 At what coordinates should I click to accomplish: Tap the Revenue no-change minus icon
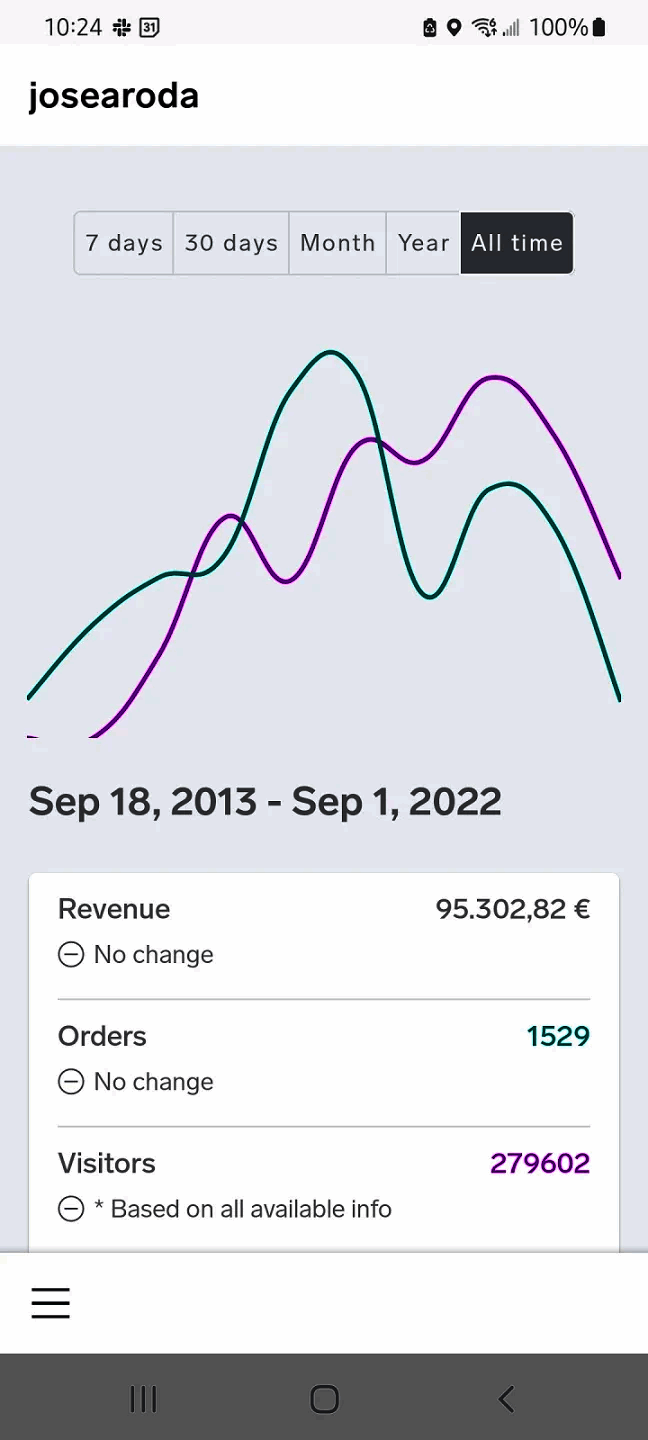[x=71, y=955]
